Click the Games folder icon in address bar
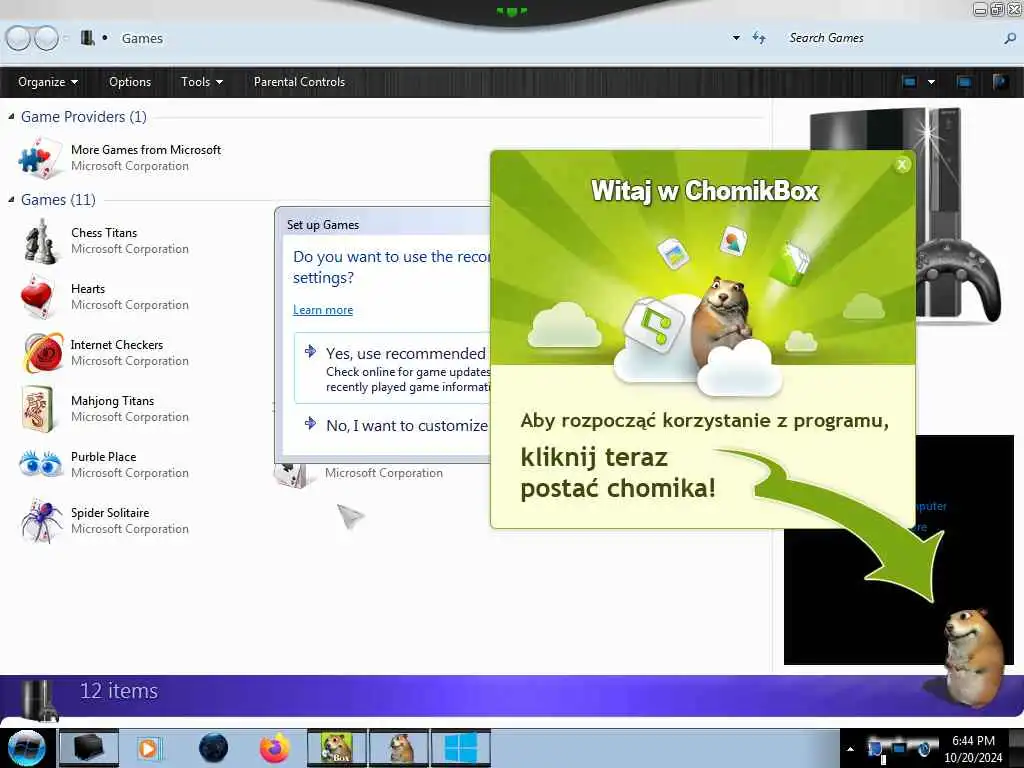The width and height of the screenshot is (1024, 768). click(x=88, y=38)
